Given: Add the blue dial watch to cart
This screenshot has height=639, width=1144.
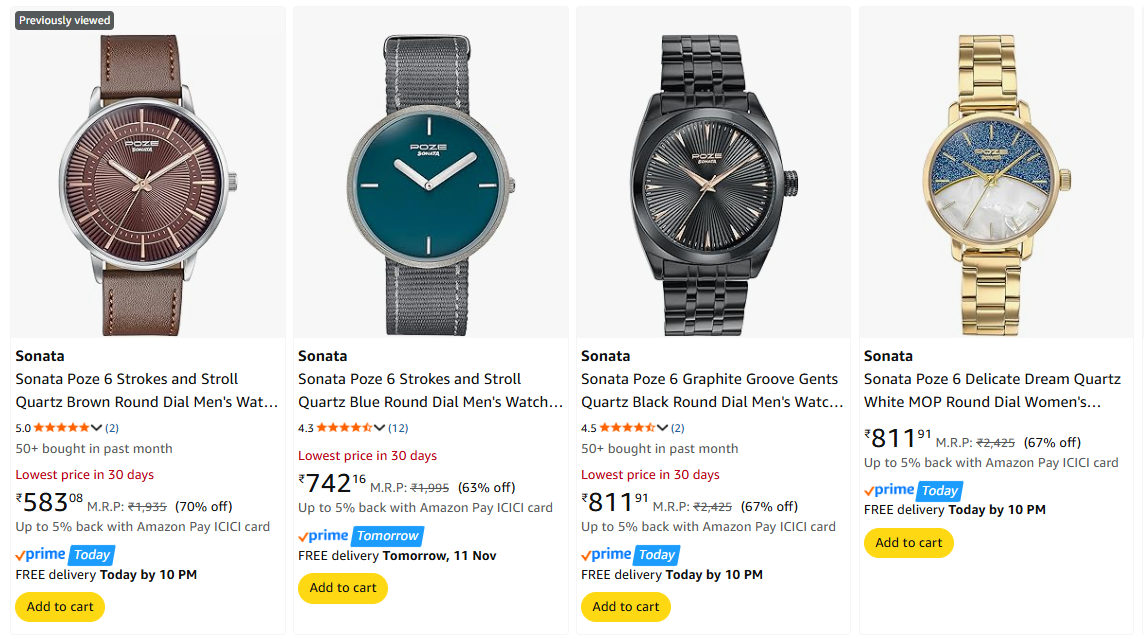Looking at the screenshot, I should (343, 588).
